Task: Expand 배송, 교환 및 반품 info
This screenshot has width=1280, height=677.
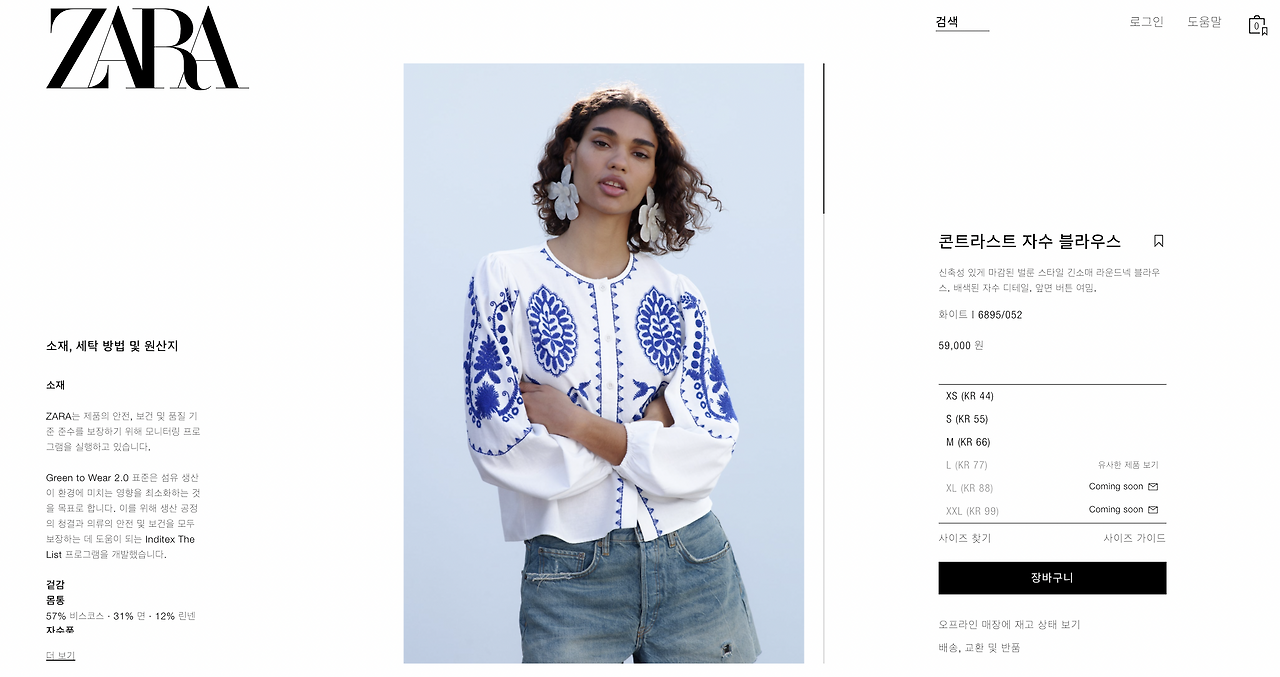Action: pos(979,648)
